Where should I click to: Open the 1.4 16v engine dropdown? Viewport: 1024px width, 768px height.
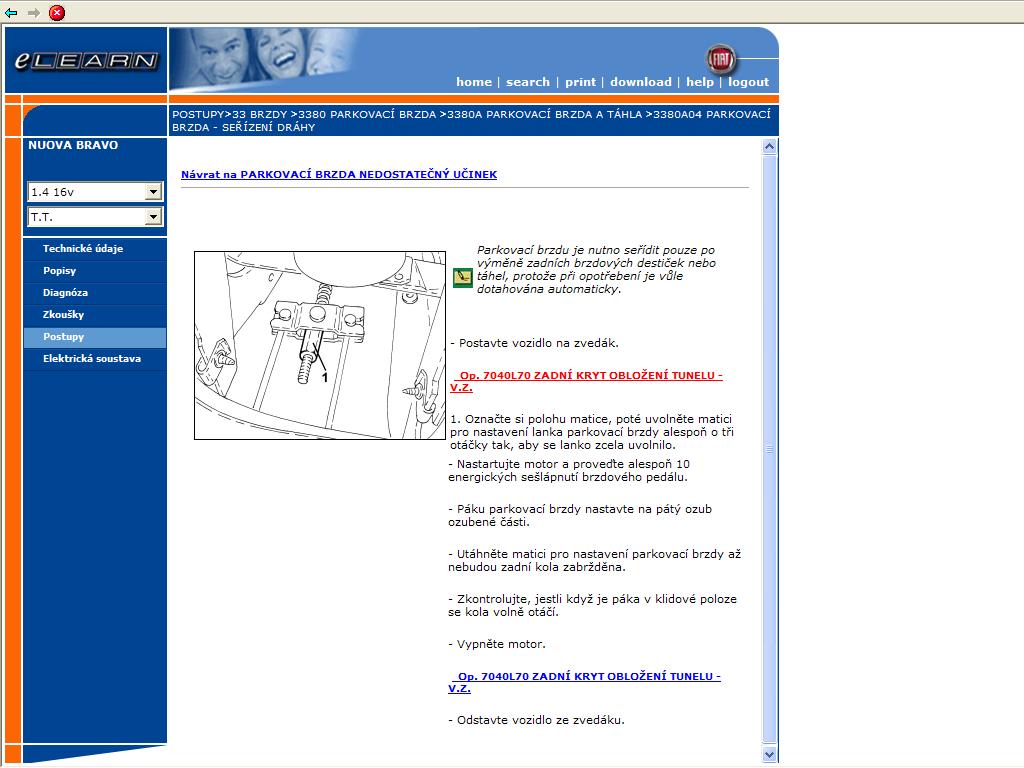[95, 192]
